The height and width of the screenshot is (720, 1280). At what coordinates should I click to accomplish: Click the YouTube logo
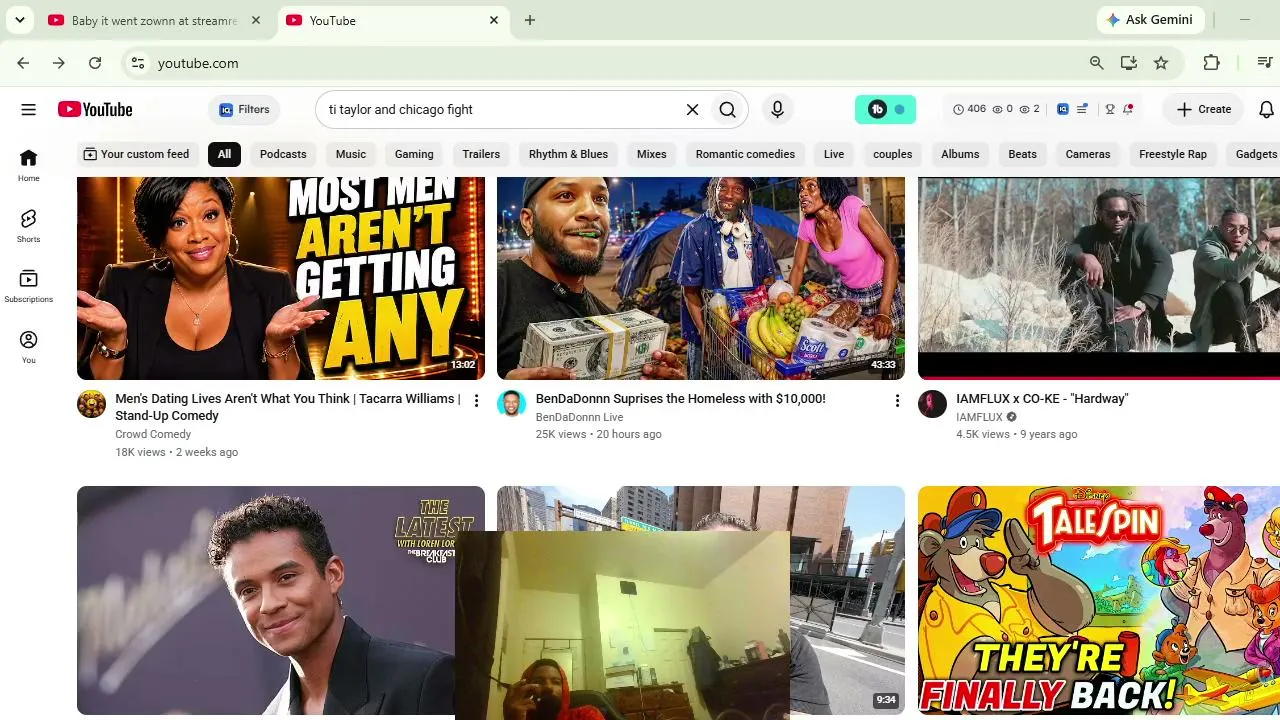pos(95,110)
